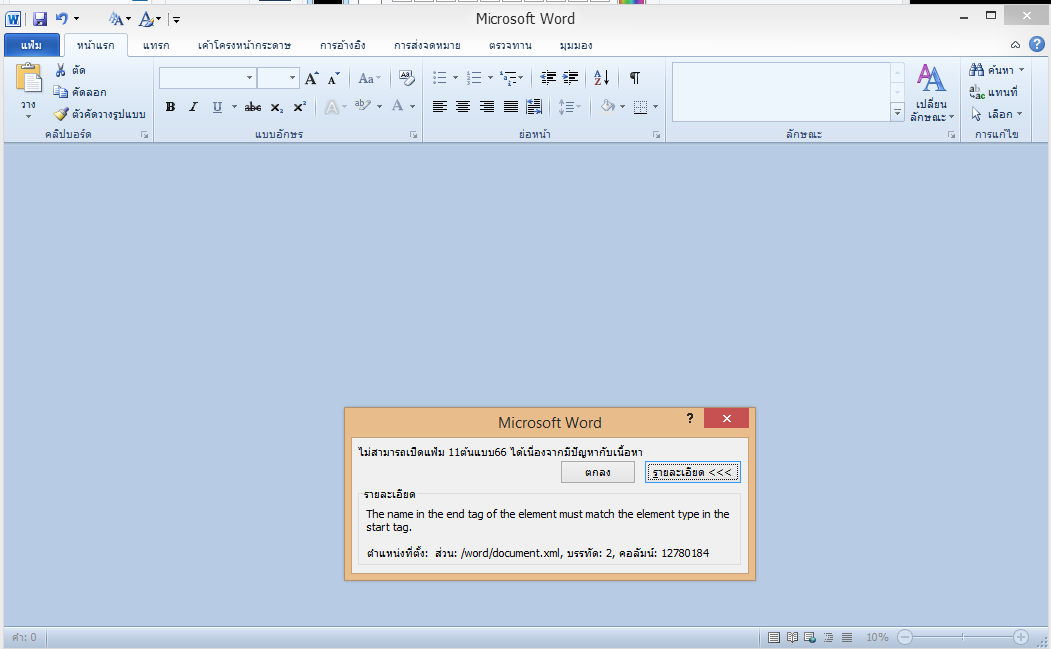
Task: Switch to the Insert tab (แทรก)
Action: coord(156,46)
